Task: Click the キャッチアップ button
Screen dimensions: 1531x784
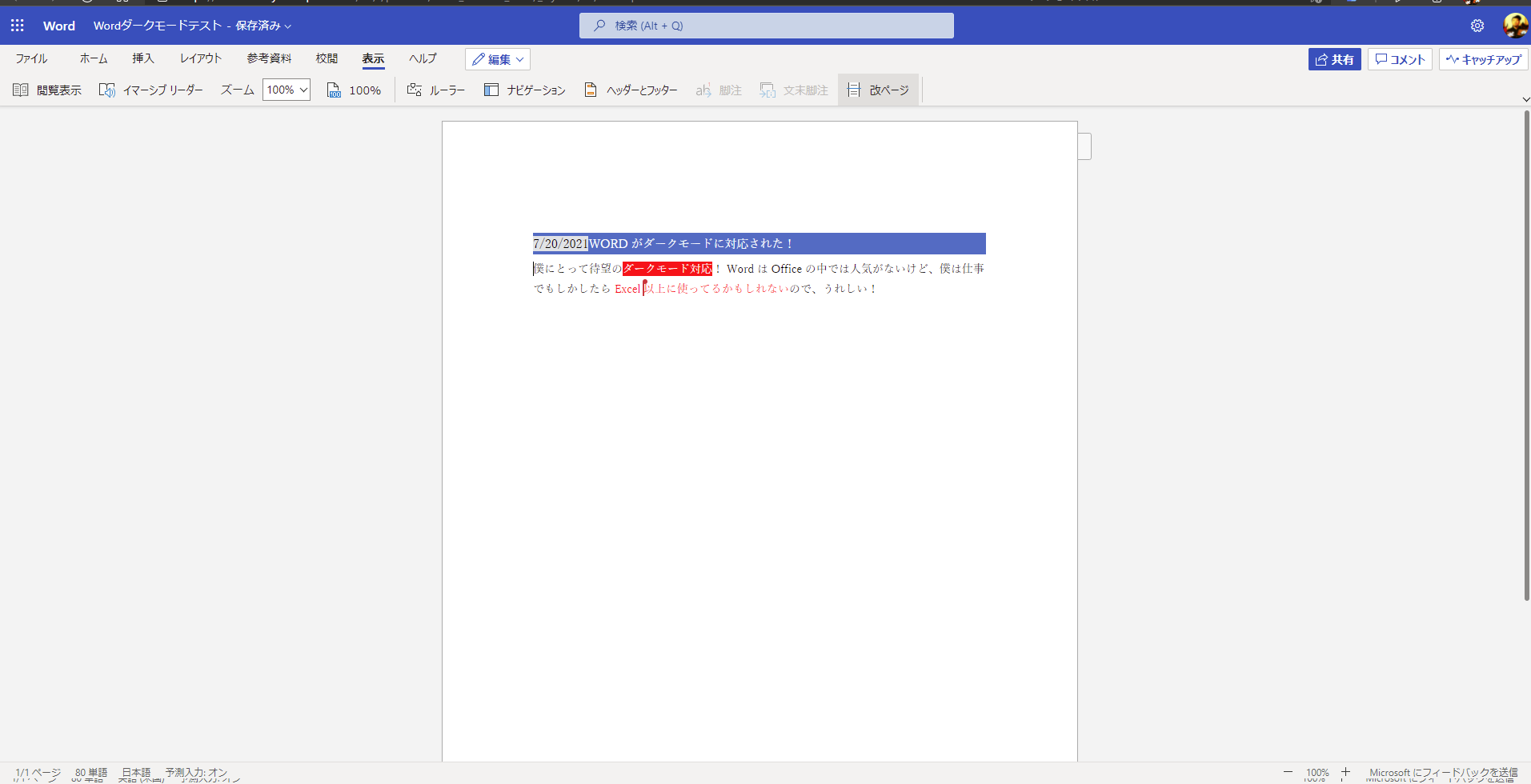Action: point(1483,59)
